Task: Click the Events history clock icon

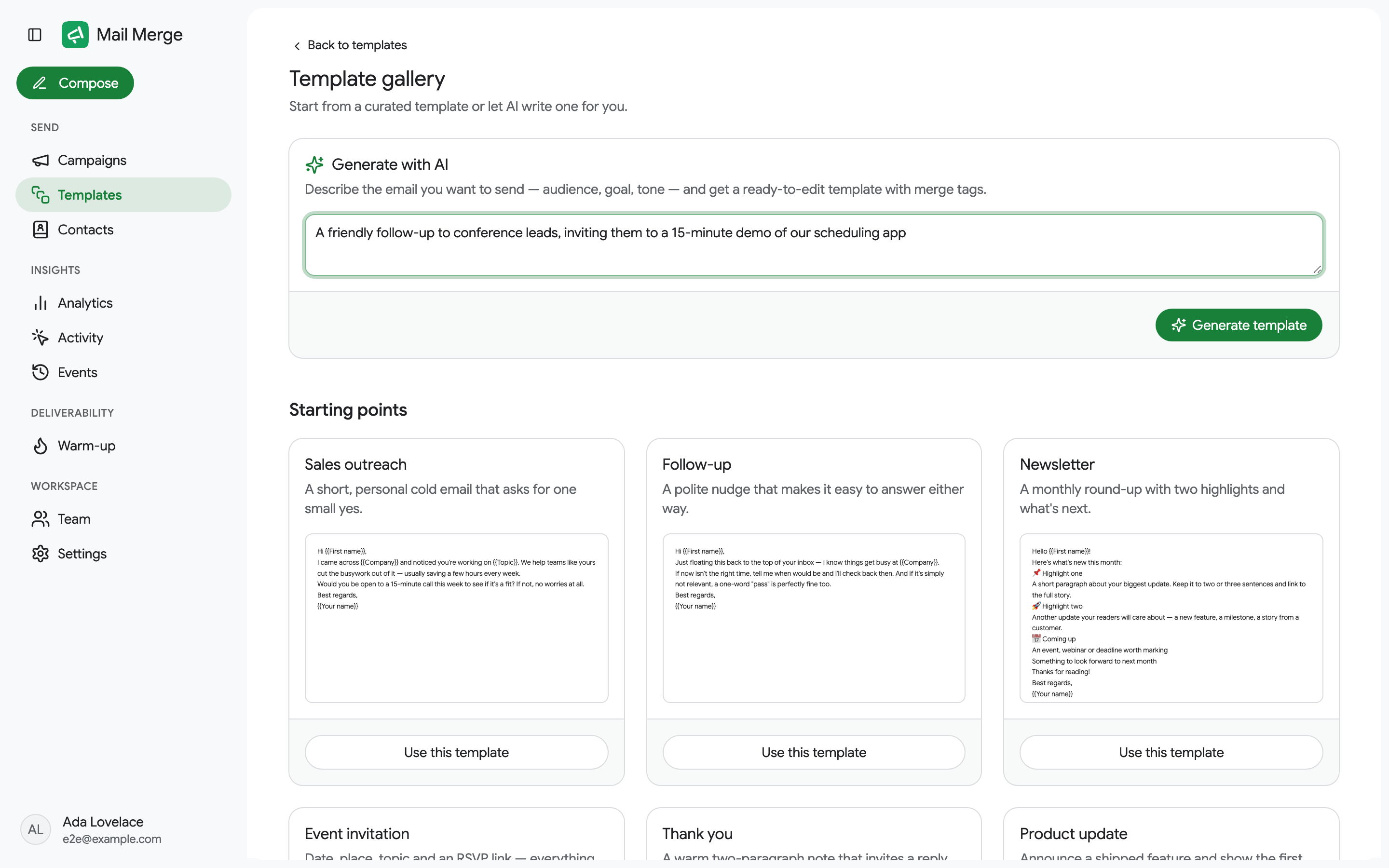Action: [40, 373]
